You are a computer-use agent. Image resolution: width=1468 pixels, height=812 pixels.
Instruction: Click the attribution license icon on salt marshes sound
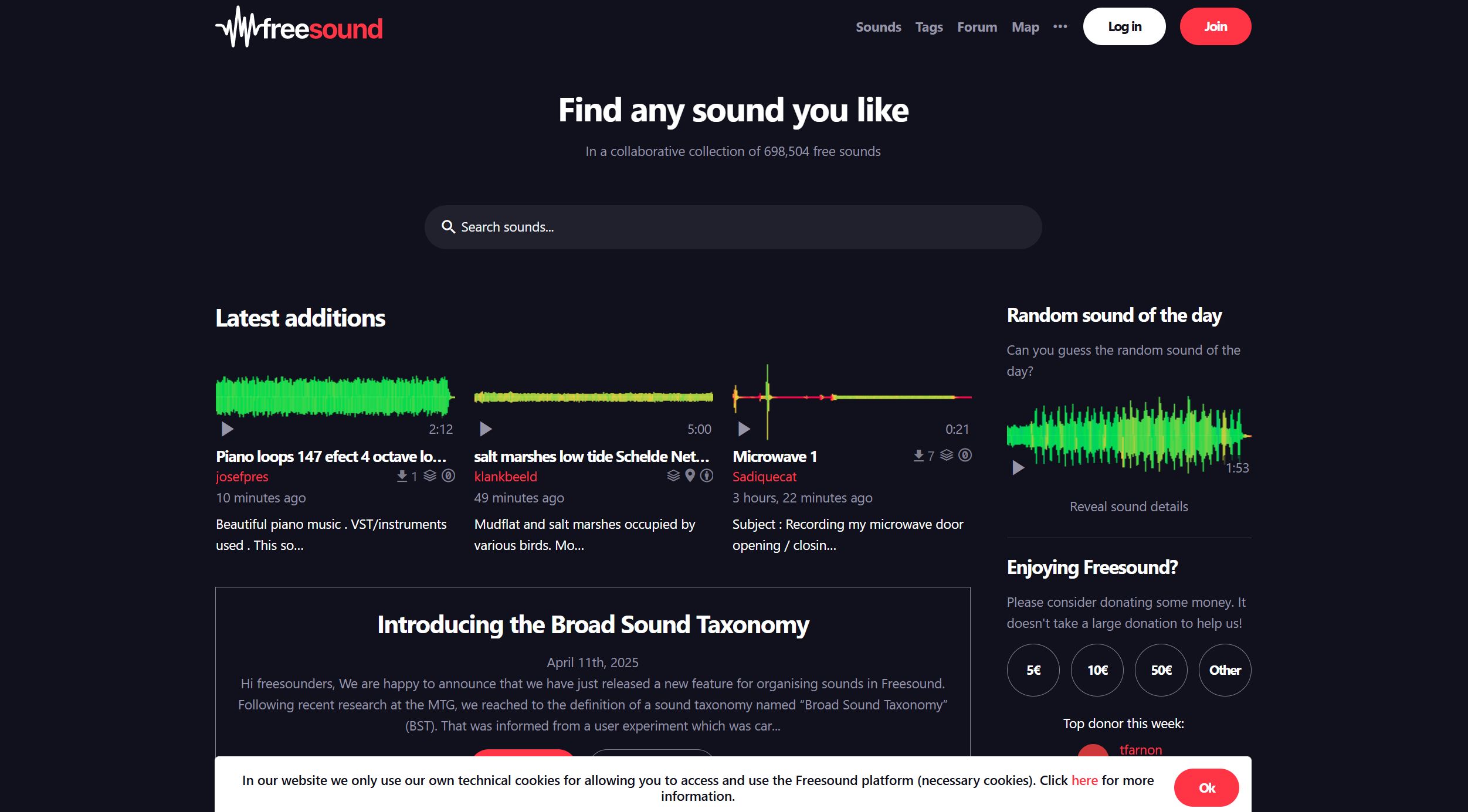707,475
